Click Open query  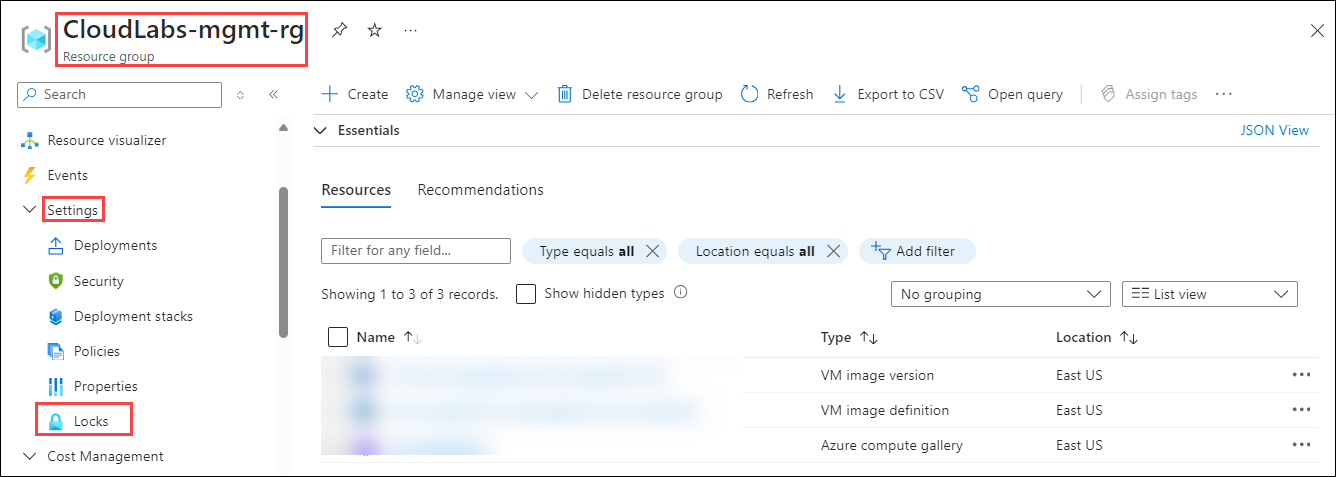click(x=1012, y=94)
